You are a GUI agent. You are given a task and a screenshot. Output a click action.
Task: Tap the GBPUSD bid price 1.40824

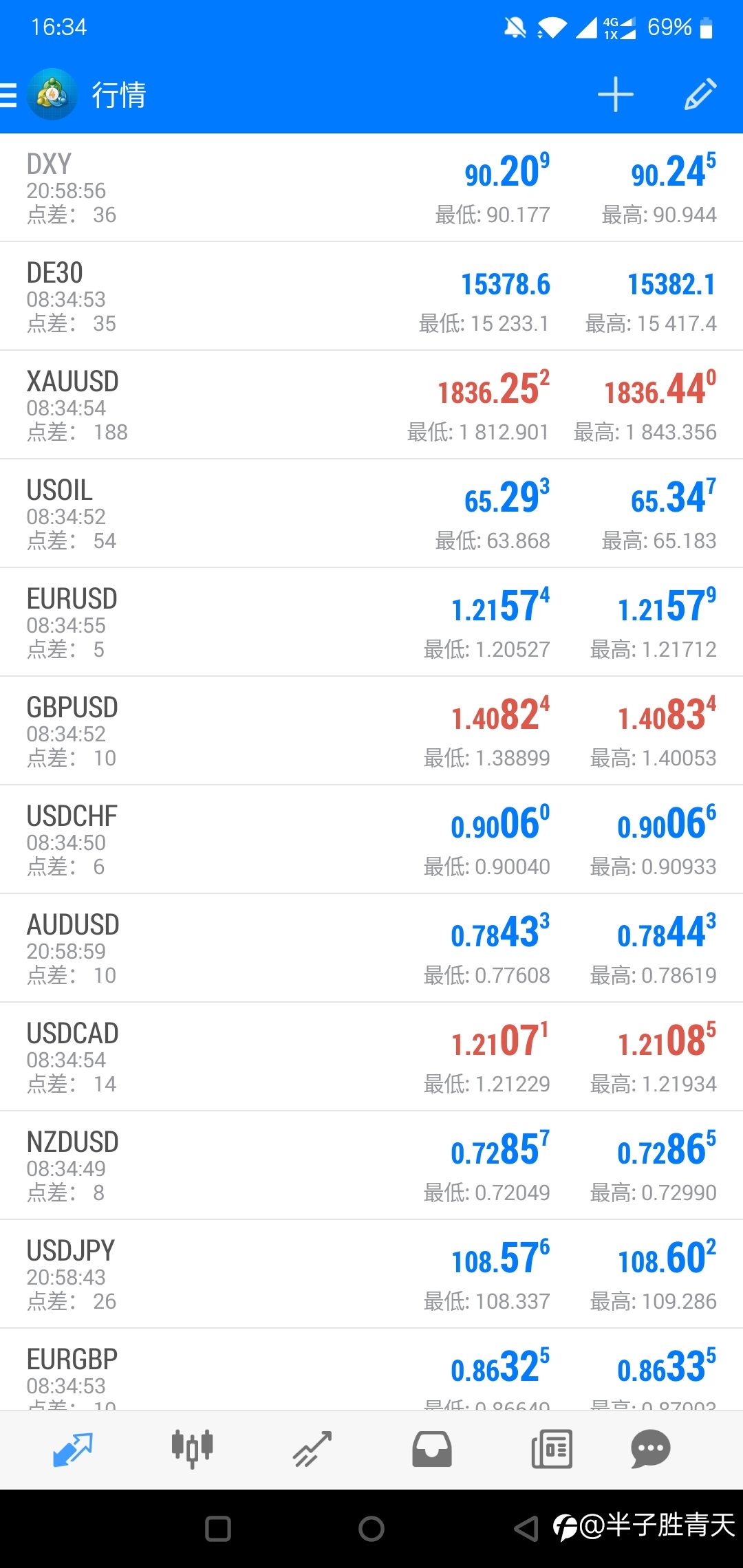tap(500, 714)
